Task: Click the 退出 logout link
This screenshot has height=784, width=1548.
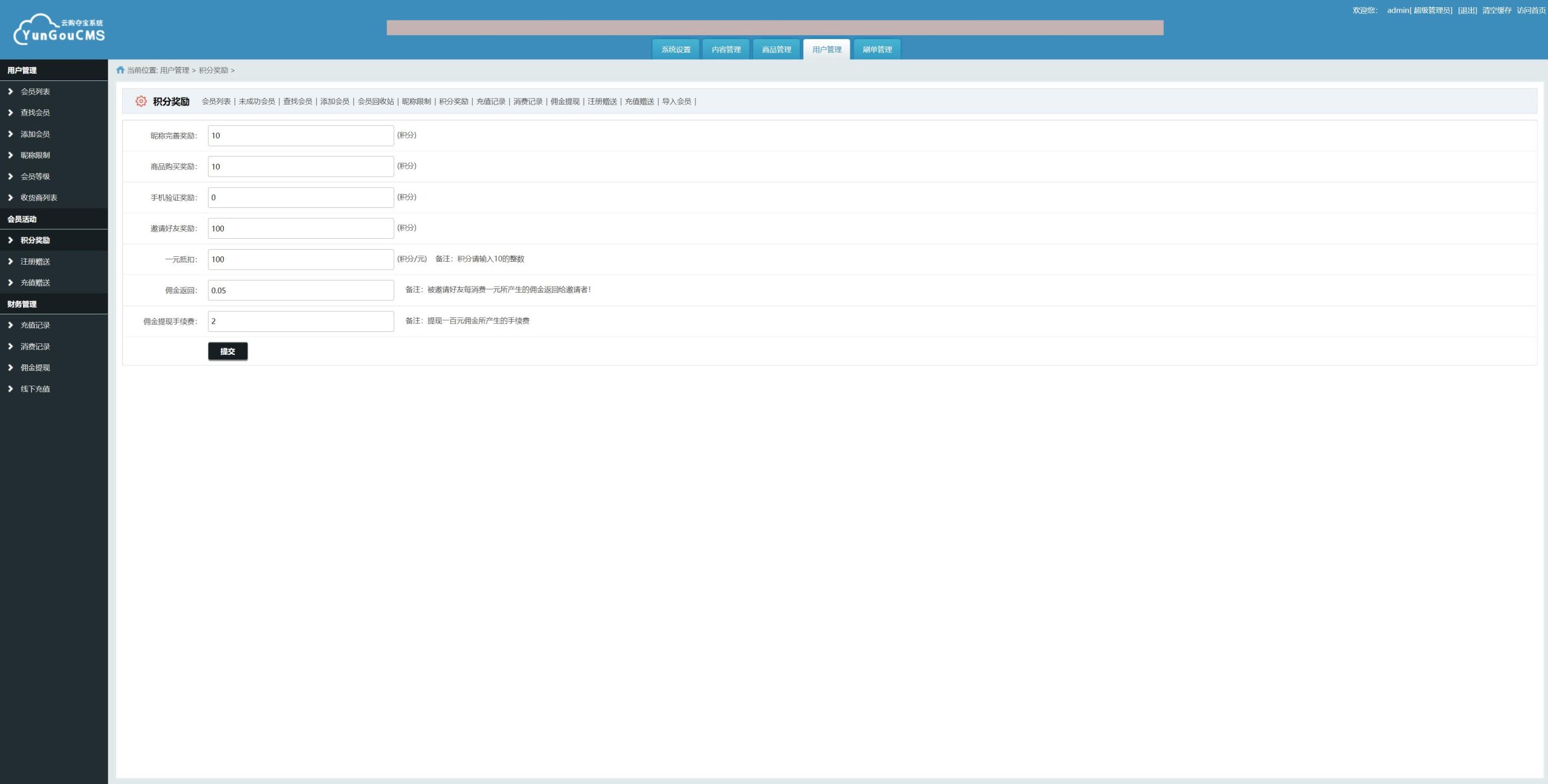Action: (x=1467, y=10)
